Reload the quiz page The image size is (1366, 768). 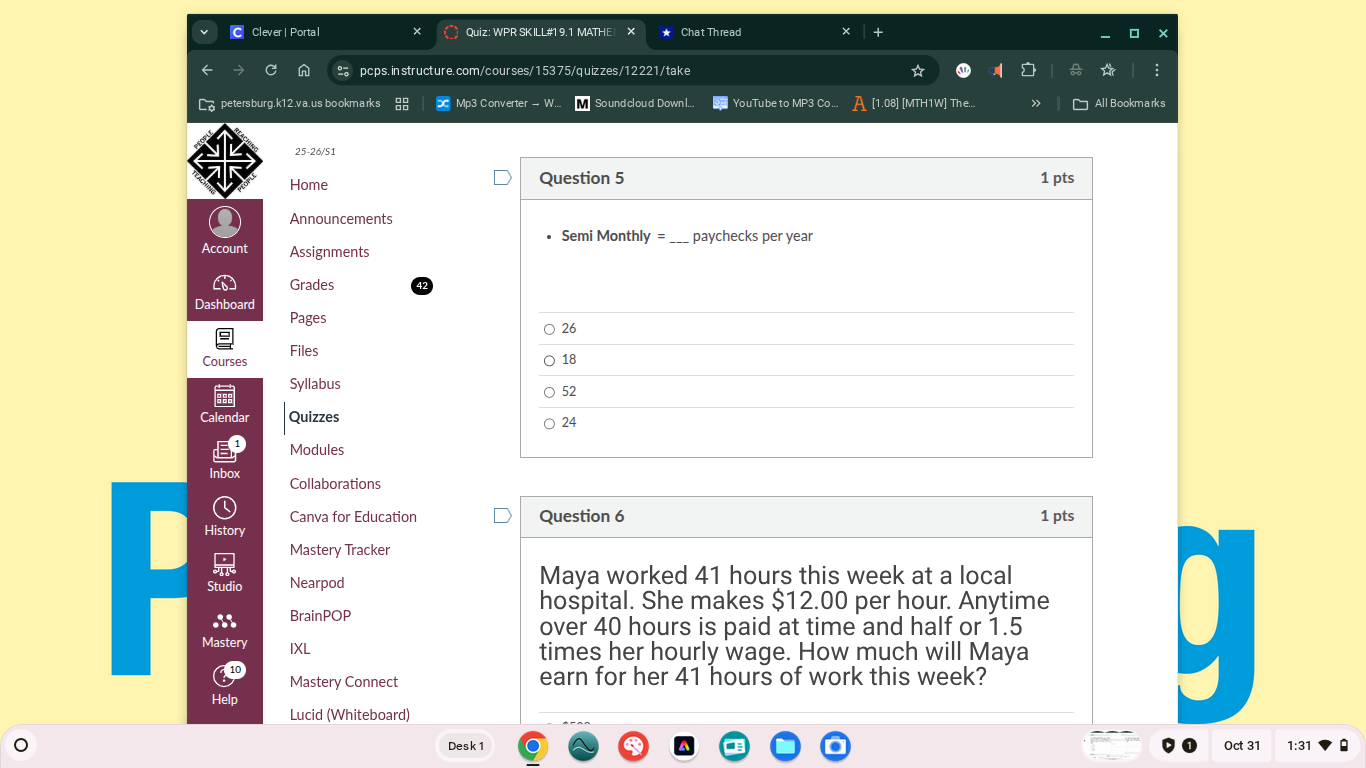271,70
